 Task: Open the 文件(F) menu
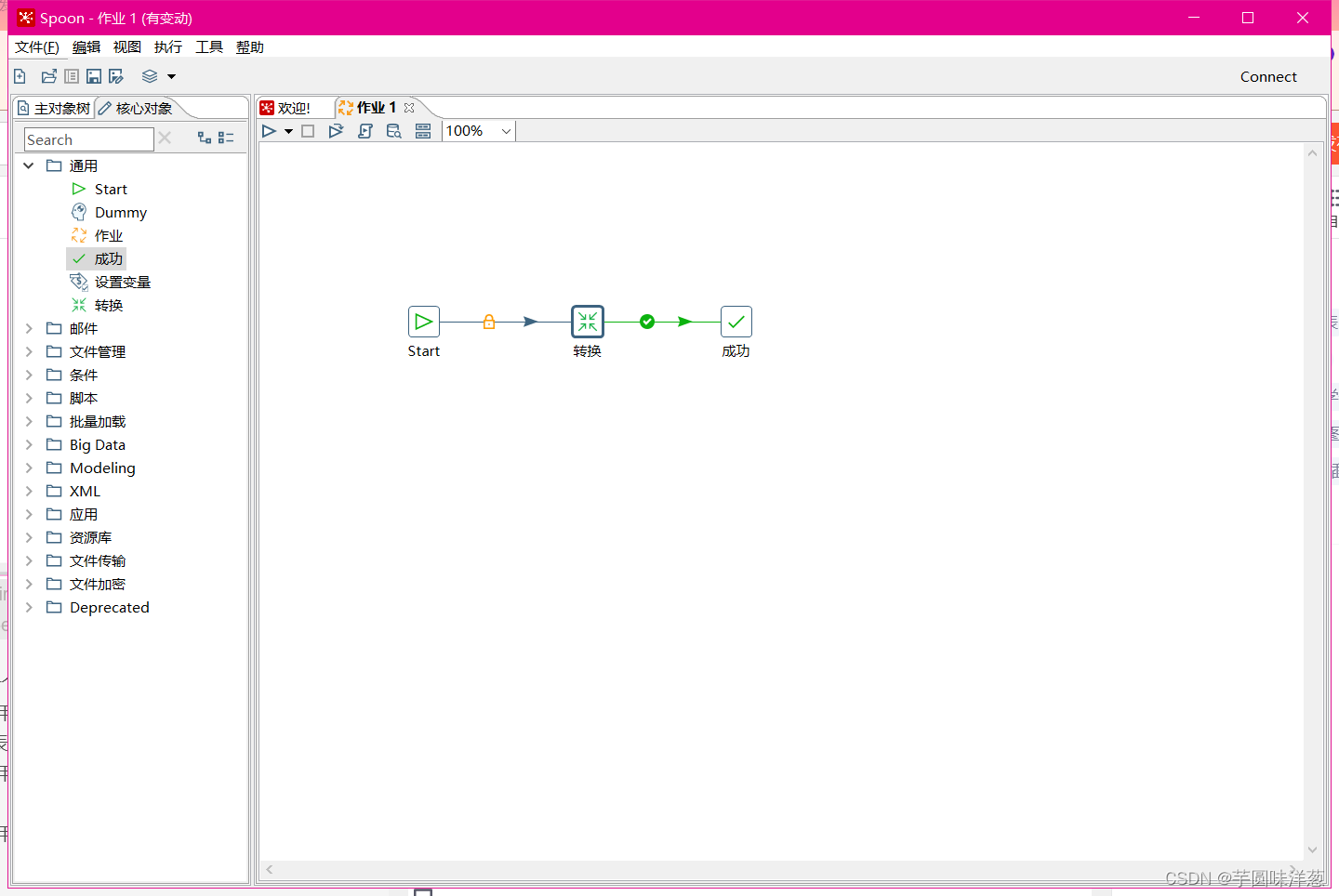coord(37,47)
